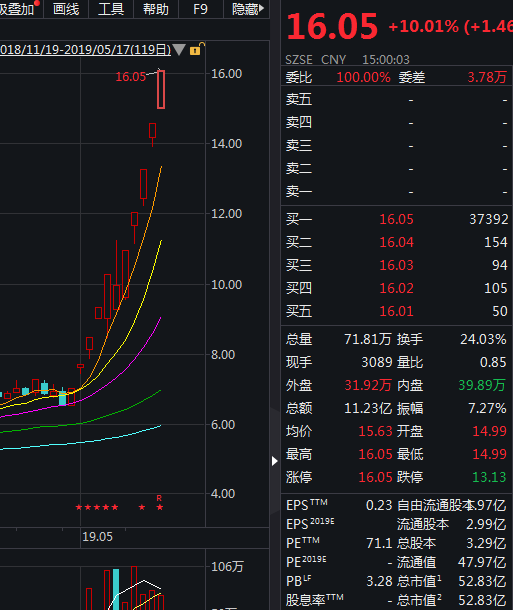This screenshot has width=513, height=610.
Task: Open the 帮助 menu
Action: [156, 9]
